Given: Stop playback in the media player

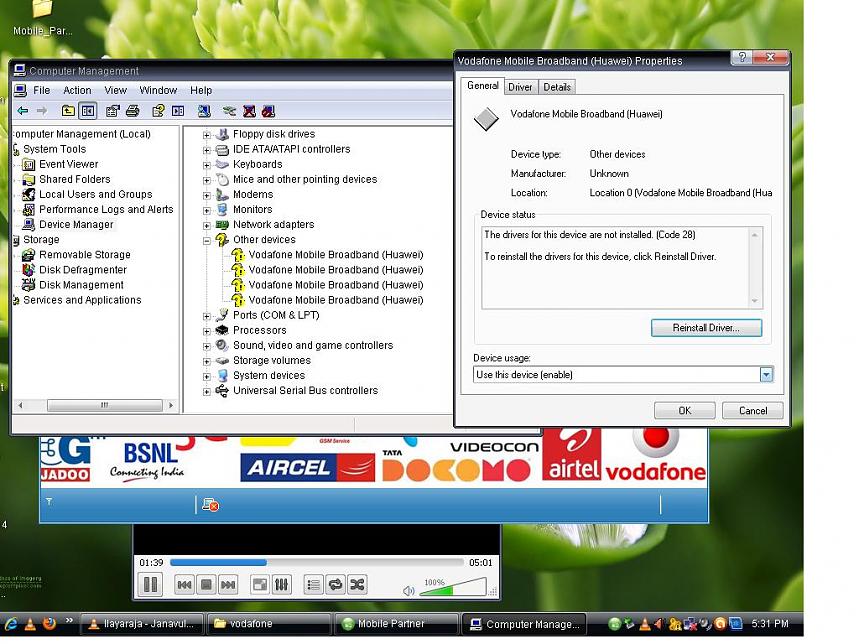Looking at the screenshot, I should click(206, 585).
